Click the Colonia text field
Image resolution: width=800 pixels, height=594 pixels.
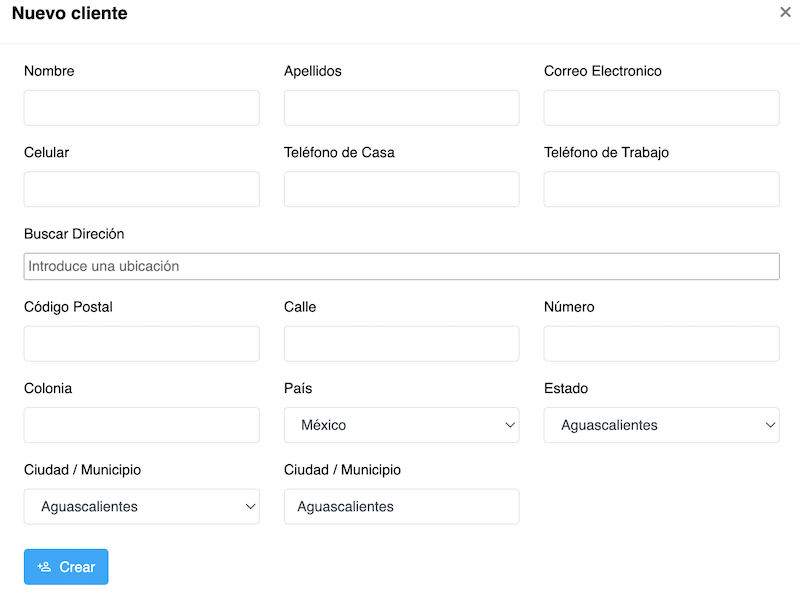[141, 425]
